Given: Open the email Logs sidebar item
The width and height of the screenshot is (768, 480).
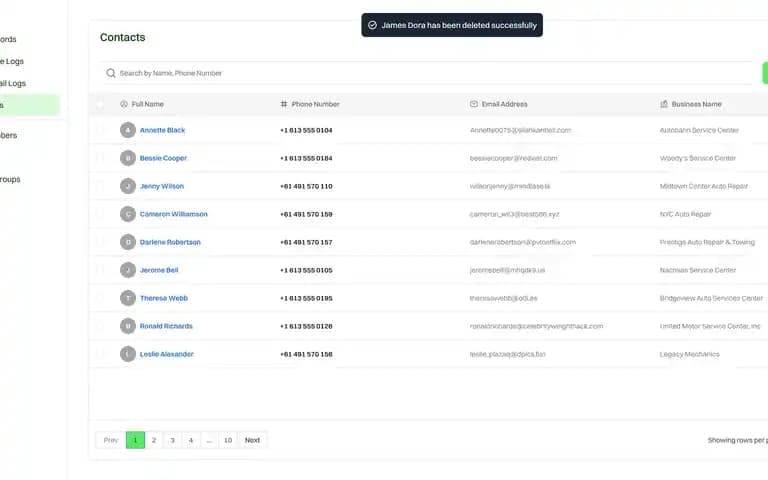Looking at the screenshot, I should tap(15, 83).
